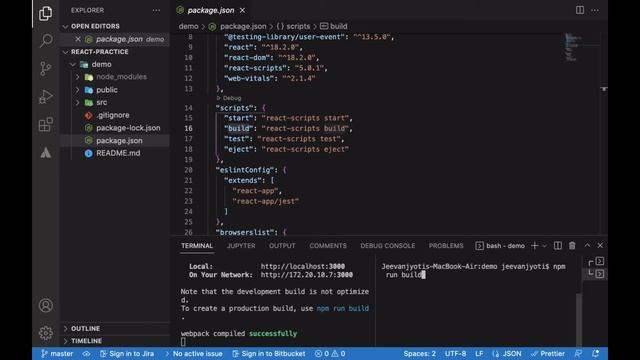This screenshot has height=360, width=640.
Task: Open Explorer more actions ellipsis
Action: [x=156, y=10]
